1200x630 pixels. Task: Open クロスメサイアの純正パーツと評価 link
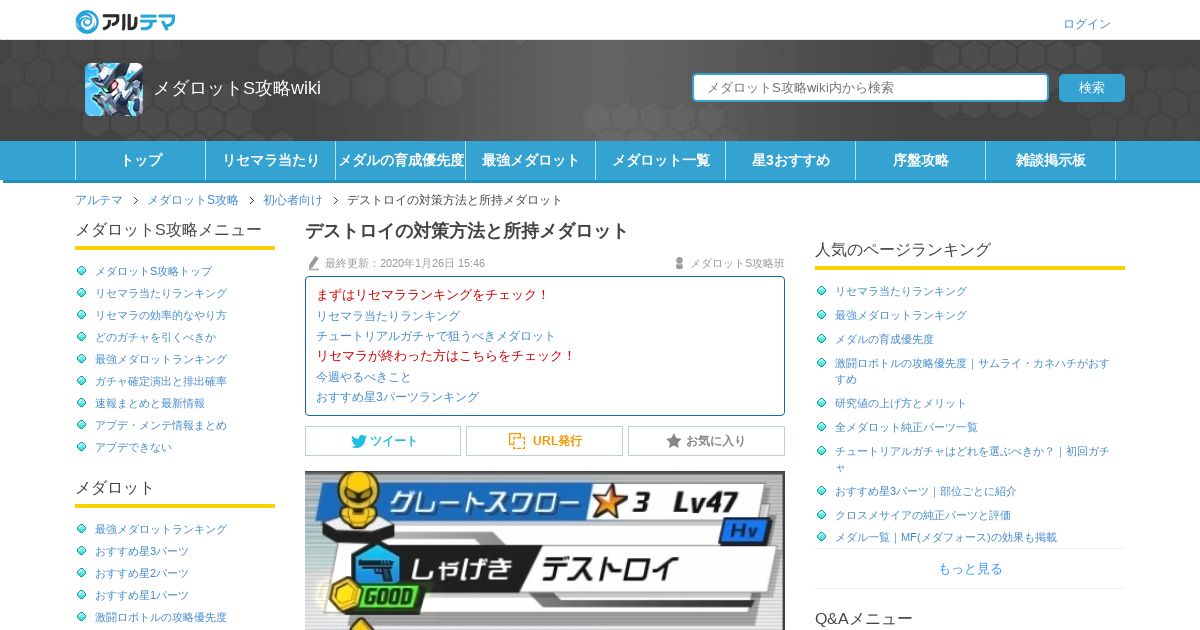click(x=923, y=515)
